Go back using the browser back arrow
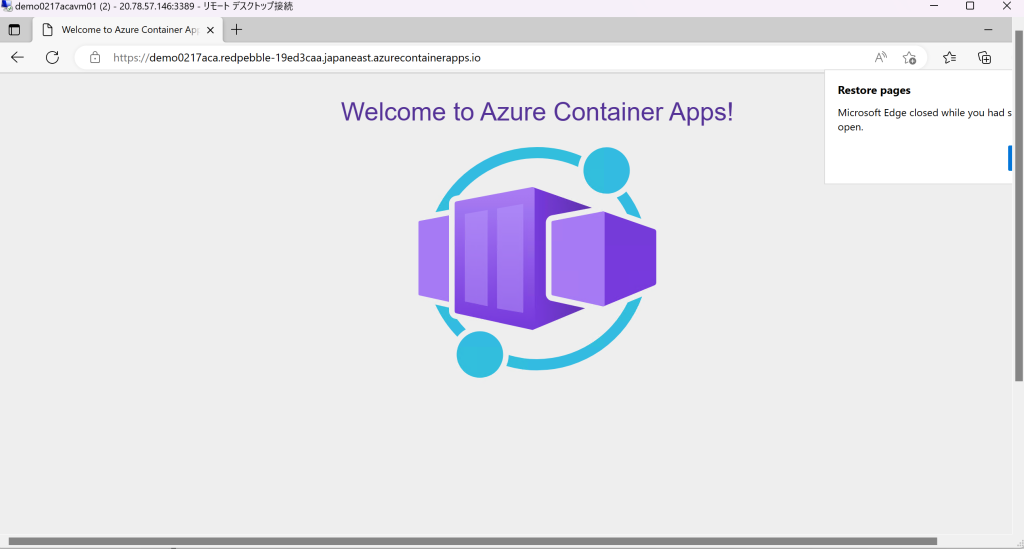The image size is (1024, 549). point(18,57)
